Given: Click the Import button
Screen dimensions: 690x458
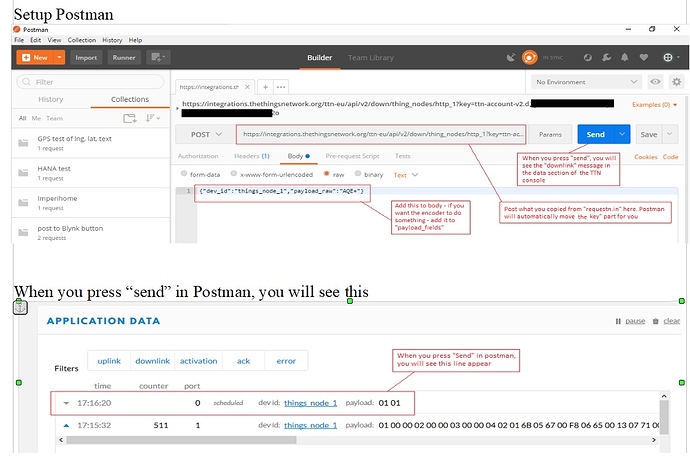Looking at the screenshot, I should coord(86,58).
